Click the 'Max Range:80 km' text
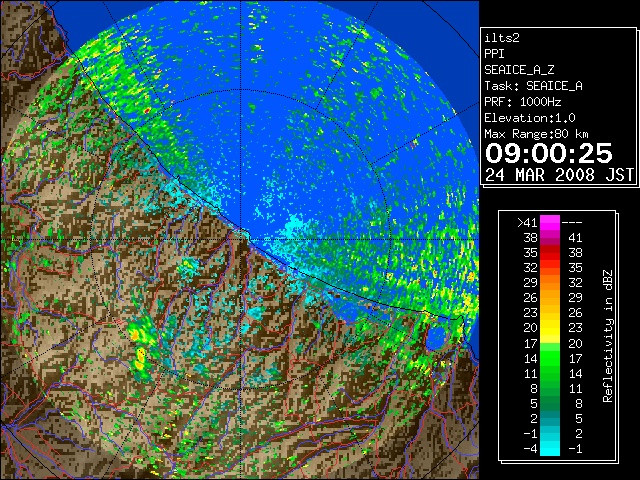 coord(536,134)
